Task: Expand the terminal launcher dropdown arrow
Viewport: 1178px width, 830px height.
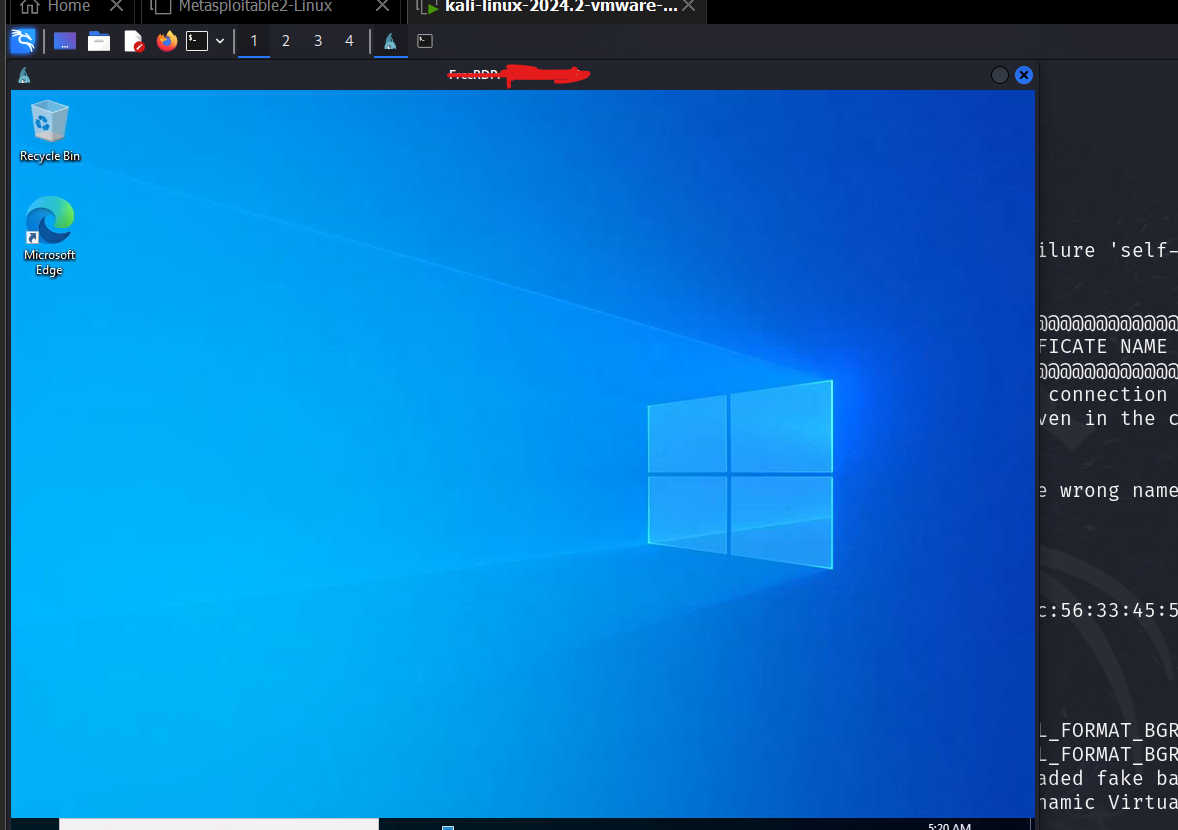Action: [x=220, y=41]
